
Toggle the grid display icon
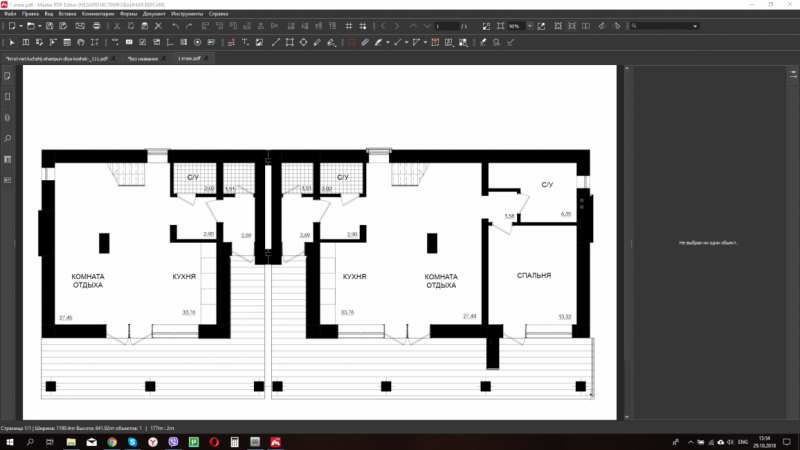tap(349, 26)
